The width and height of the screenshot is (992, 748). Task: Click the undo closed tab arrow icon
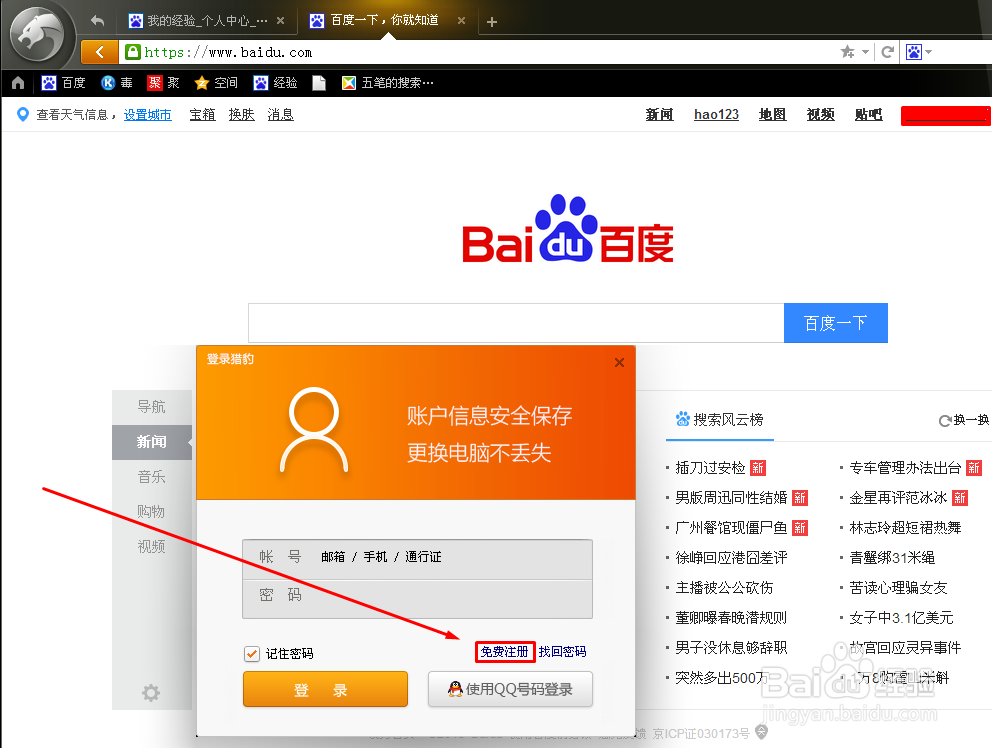pos(97,21)
